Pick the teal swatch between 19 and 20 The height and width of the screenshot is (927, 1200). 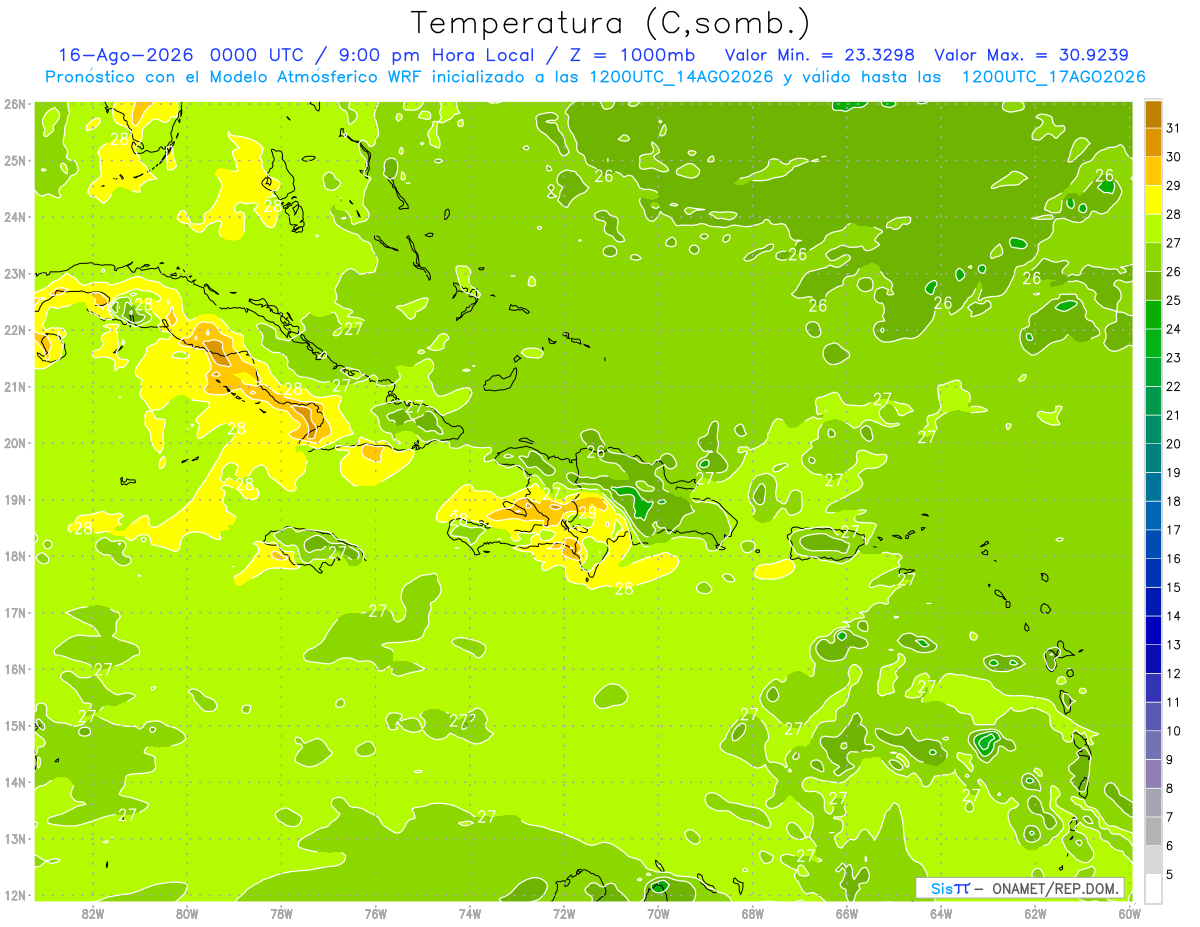click(1153, 458)
